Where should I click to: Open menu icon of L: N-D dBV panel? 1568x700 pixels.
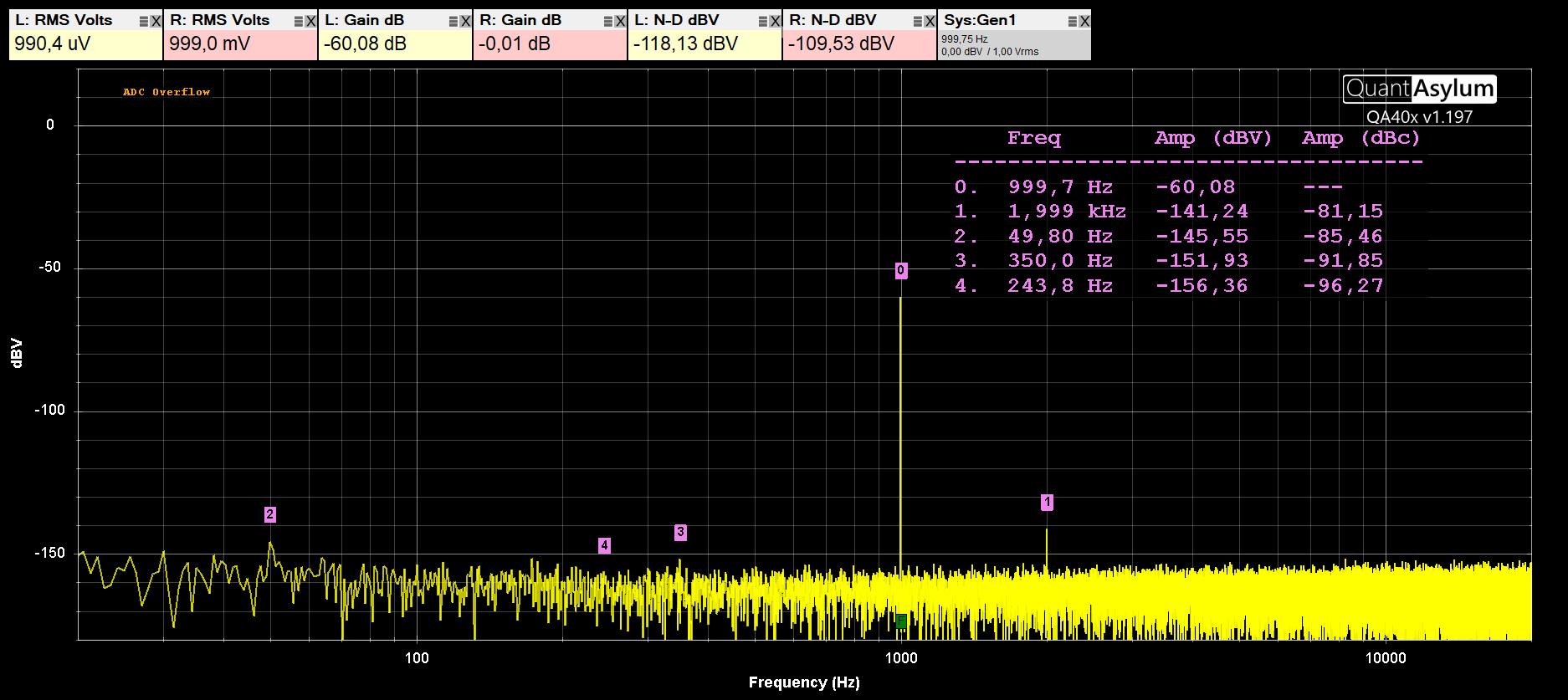tap(762, 21)
